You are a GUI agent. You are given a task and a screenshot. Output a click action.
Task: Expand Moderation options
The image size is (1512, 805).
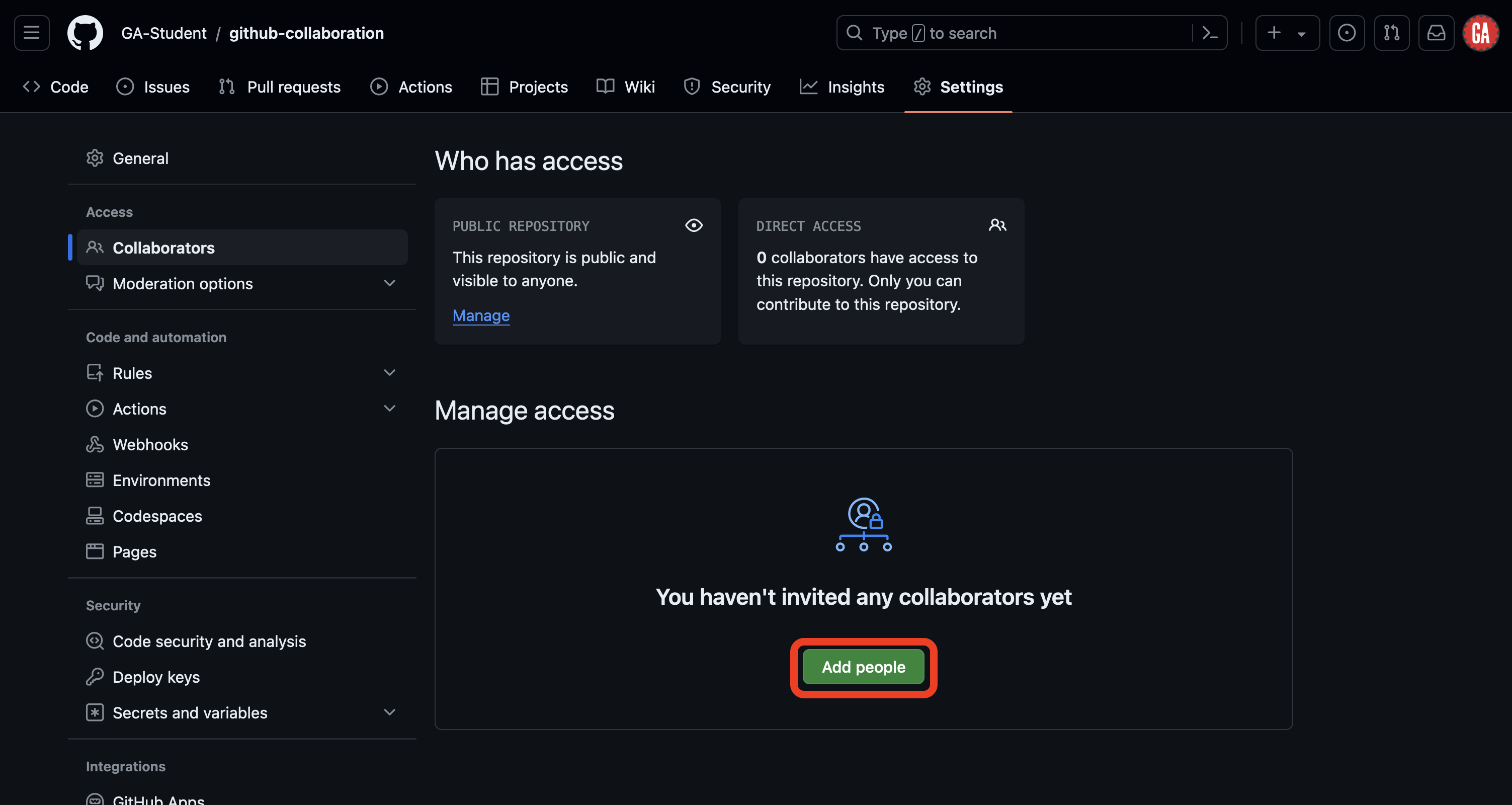[x=183, y=284]
